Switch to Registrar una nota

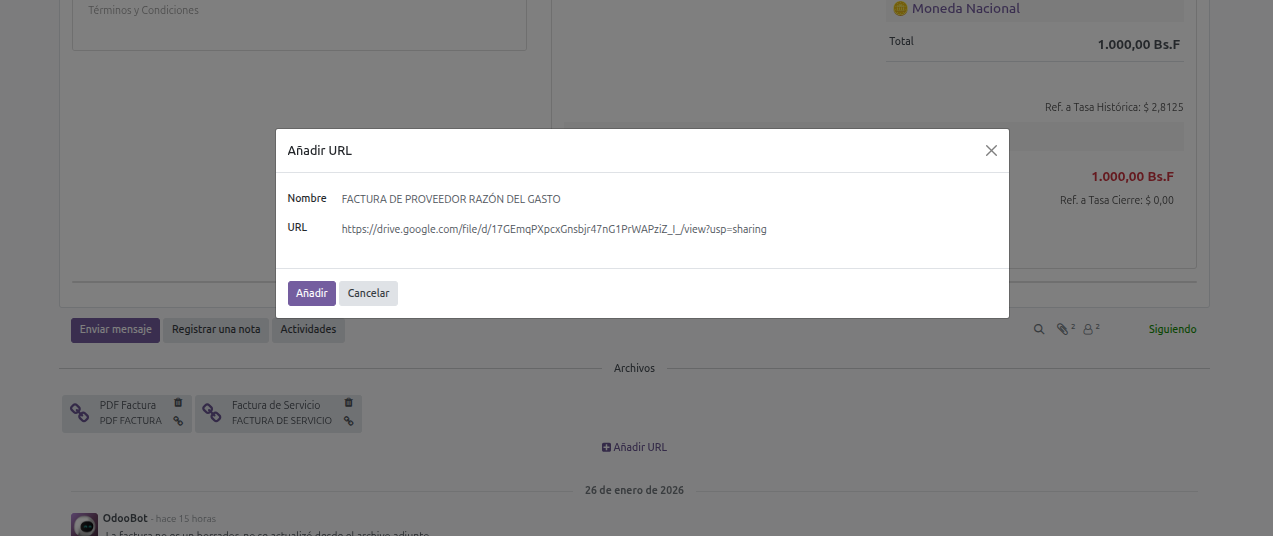pyautogui.click(x=216, y=330)
